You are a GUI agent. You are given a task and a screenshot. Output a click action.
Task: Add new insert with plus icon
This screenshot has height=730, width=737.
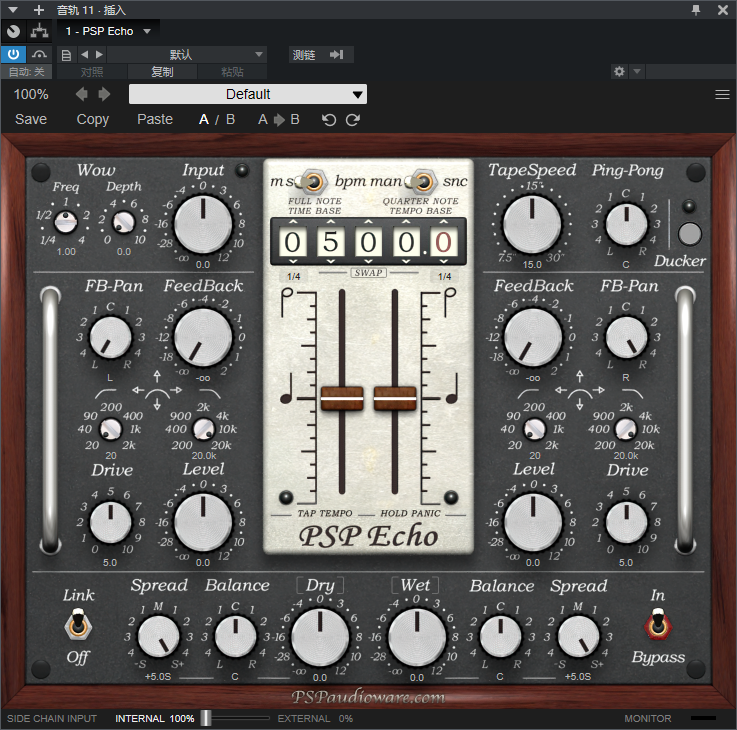point(39,10)
